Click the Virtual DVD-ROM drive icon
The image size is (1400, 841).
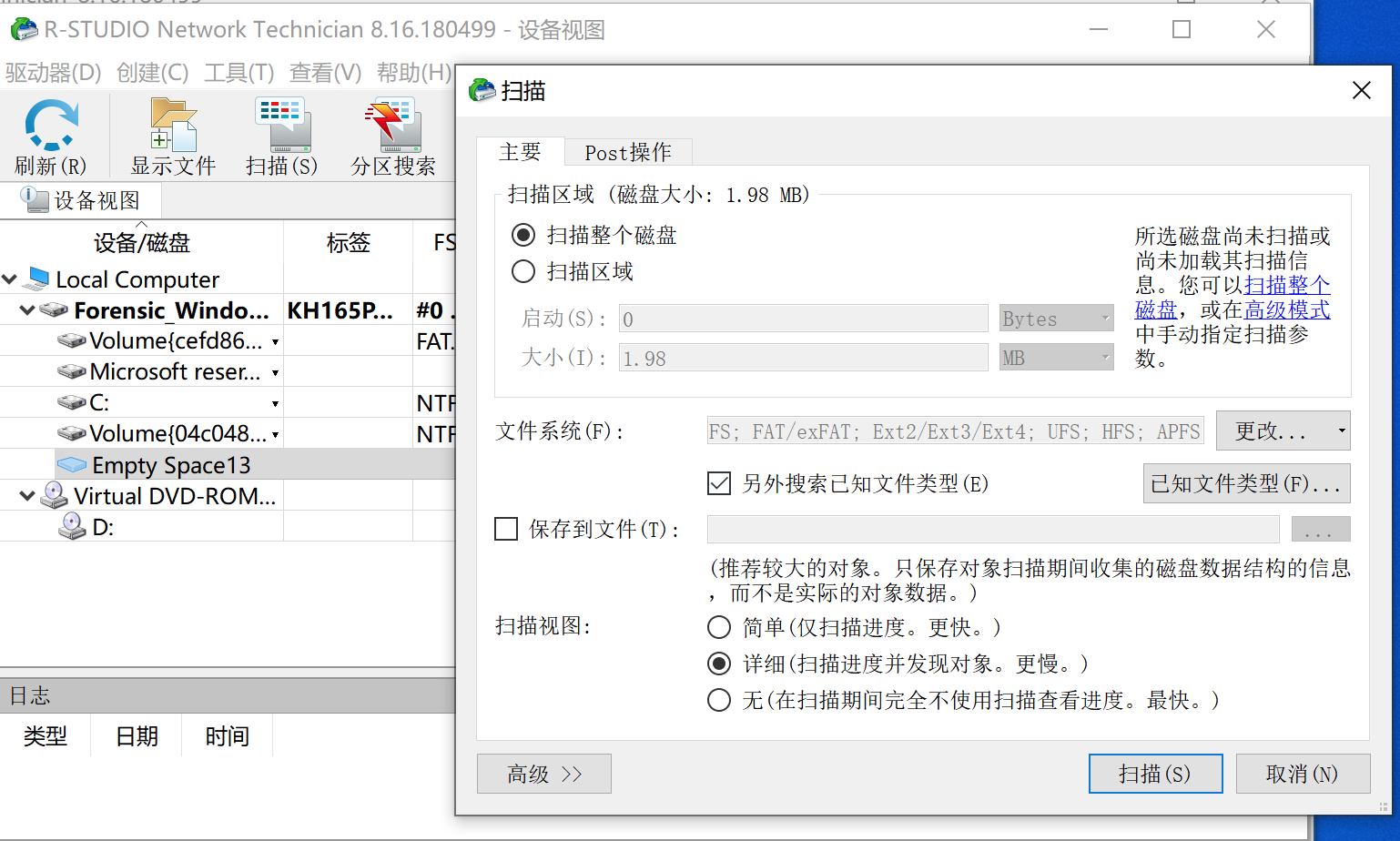point(55,496)
